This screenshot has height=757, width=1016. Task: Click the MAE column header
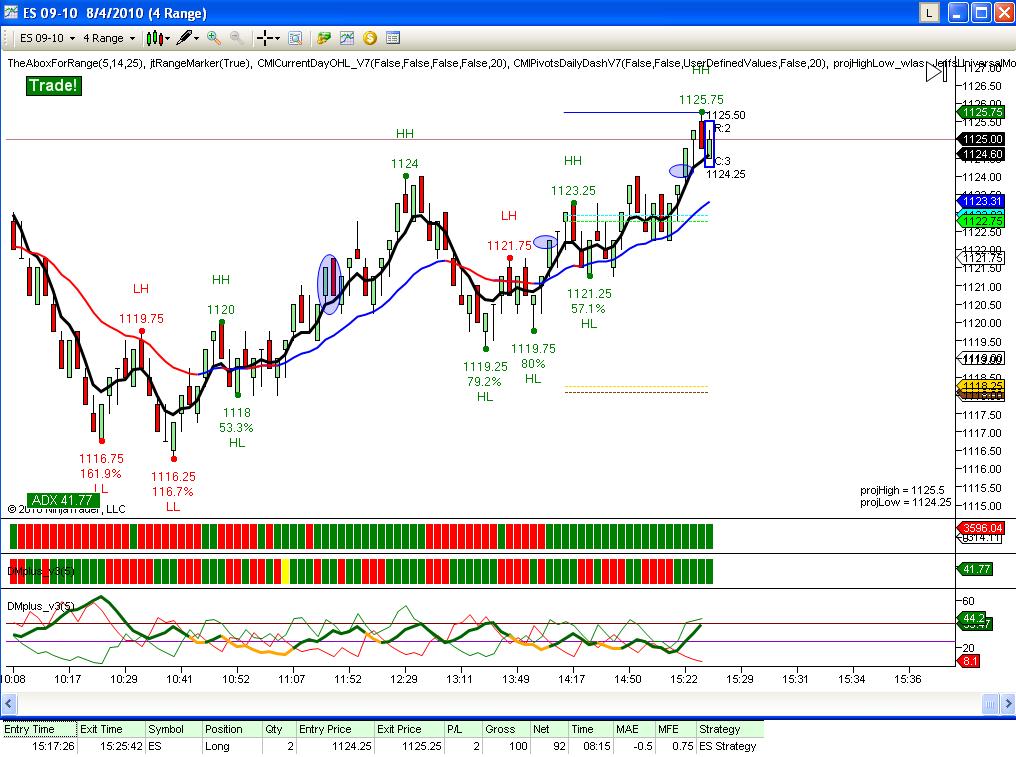coord(634,729)
